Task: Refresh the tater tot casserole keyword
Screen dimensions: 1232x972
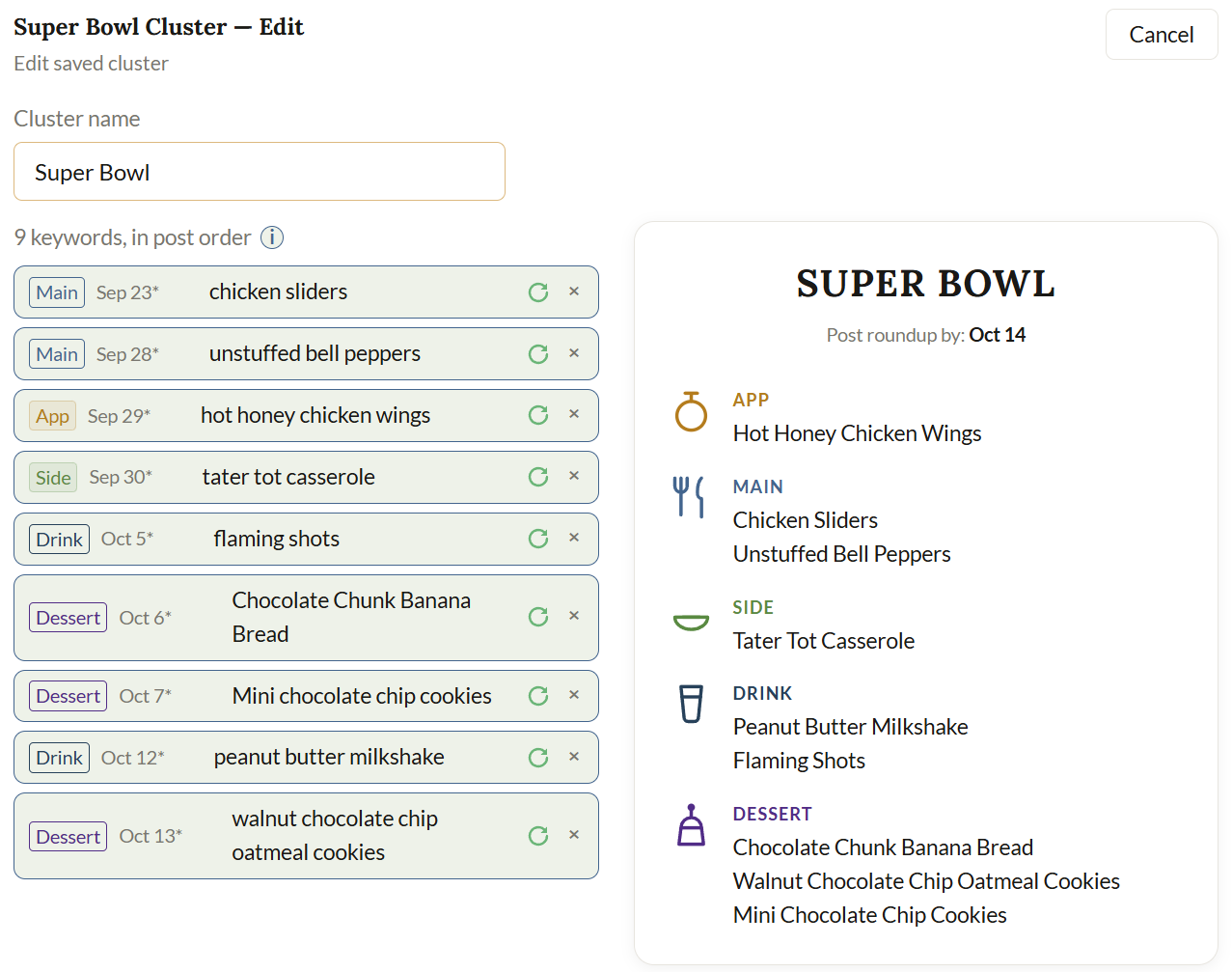Action: (538, 477)
